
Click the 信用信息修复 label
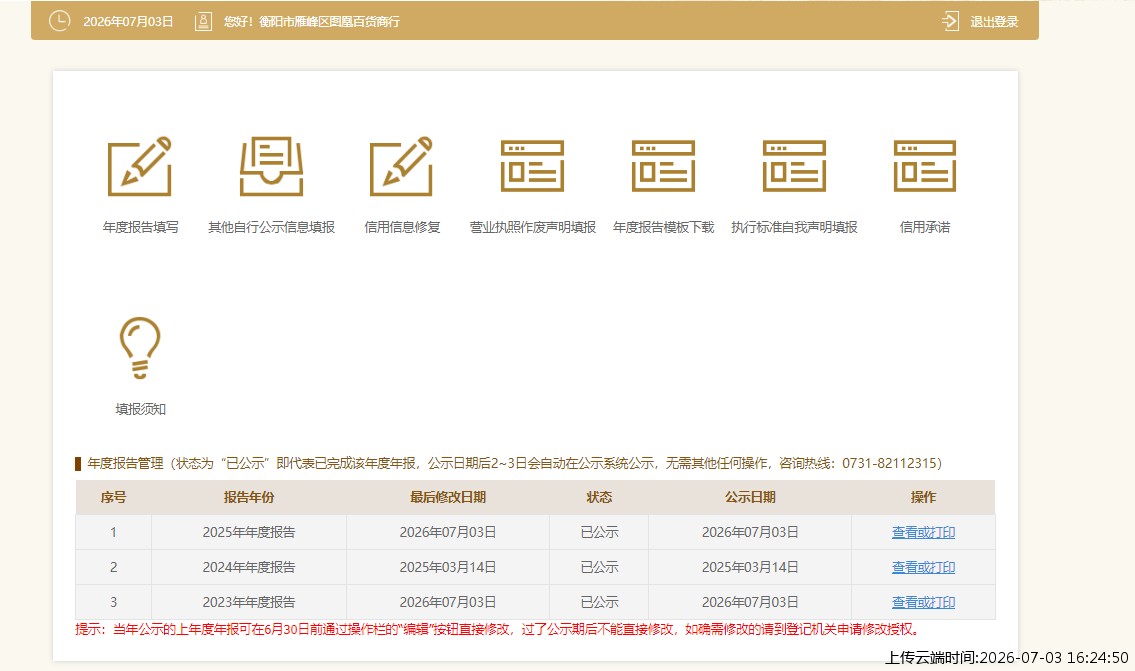click(402, 227)
